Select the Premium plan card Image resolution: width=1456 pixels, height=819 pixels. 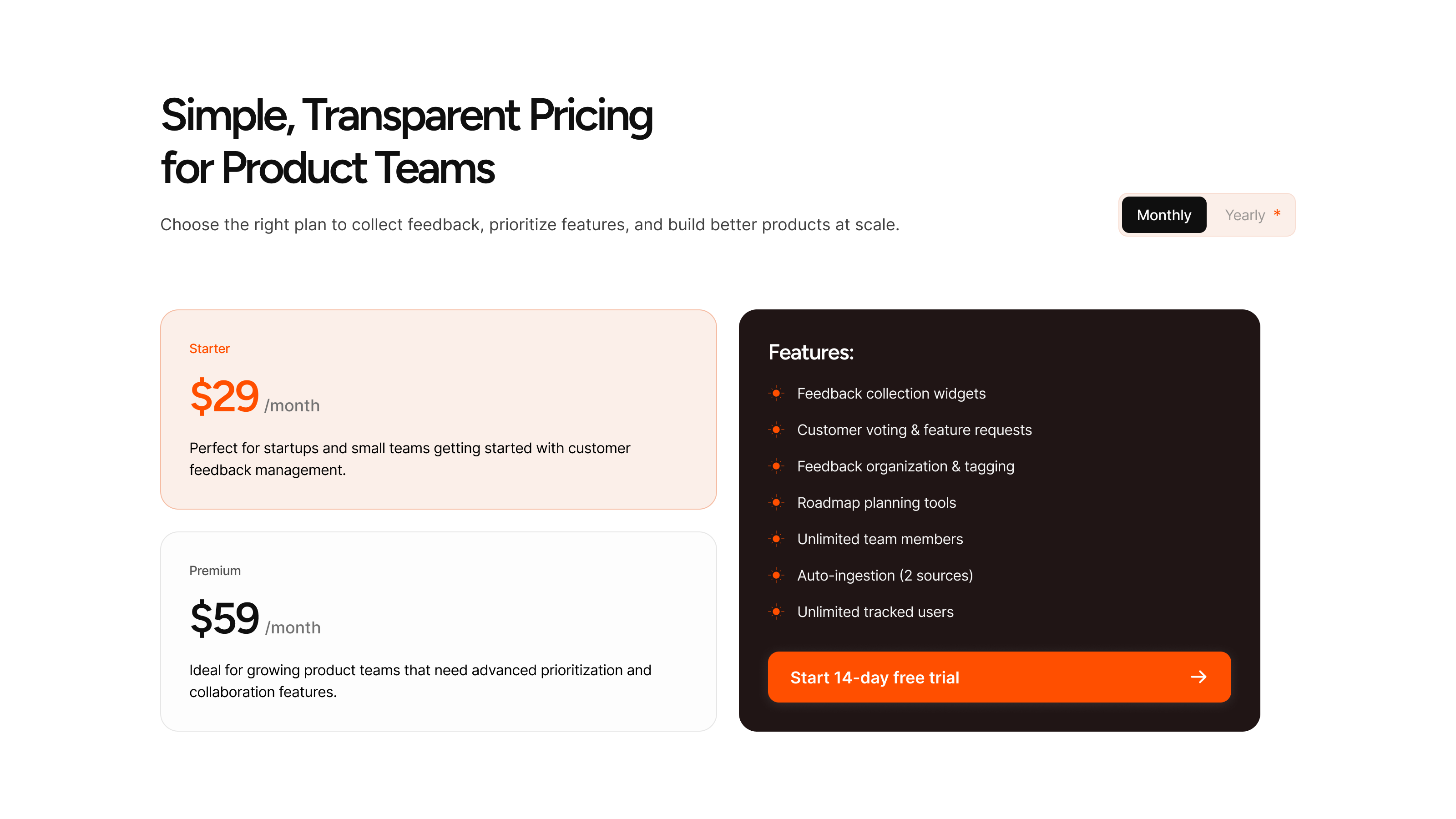tap(438, 632)
